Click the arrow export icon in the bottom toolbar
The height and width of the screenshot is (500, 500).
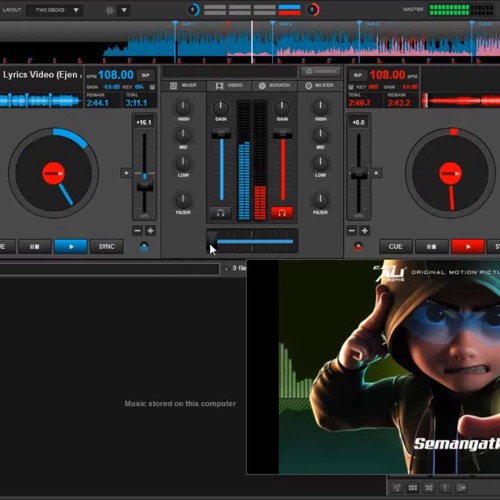tap(461, 488)
